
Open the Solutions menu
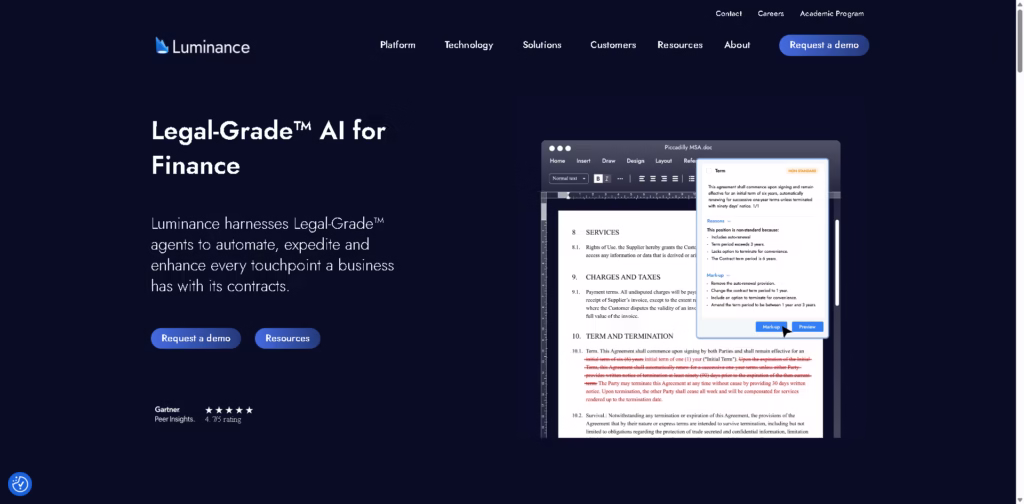pyautogui.click(x=542, y=45)
